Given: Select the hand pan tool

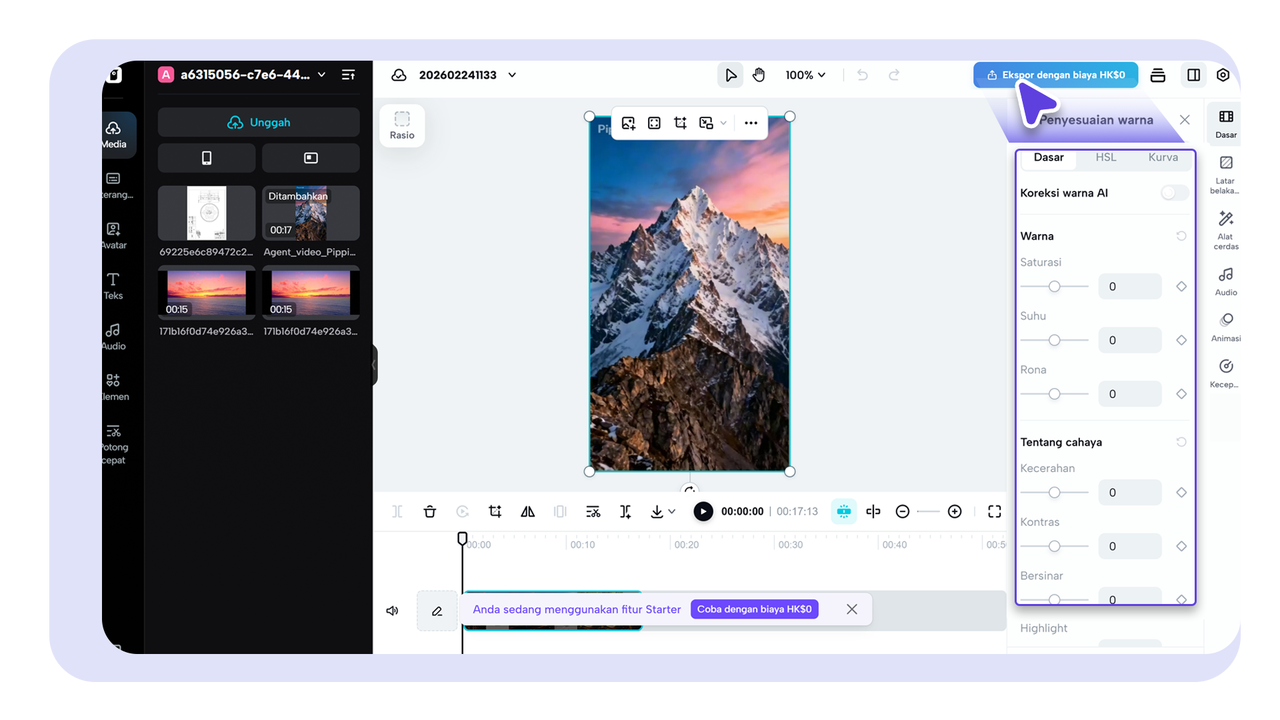Looking at the screenshot, I should (x=759, y=75).
